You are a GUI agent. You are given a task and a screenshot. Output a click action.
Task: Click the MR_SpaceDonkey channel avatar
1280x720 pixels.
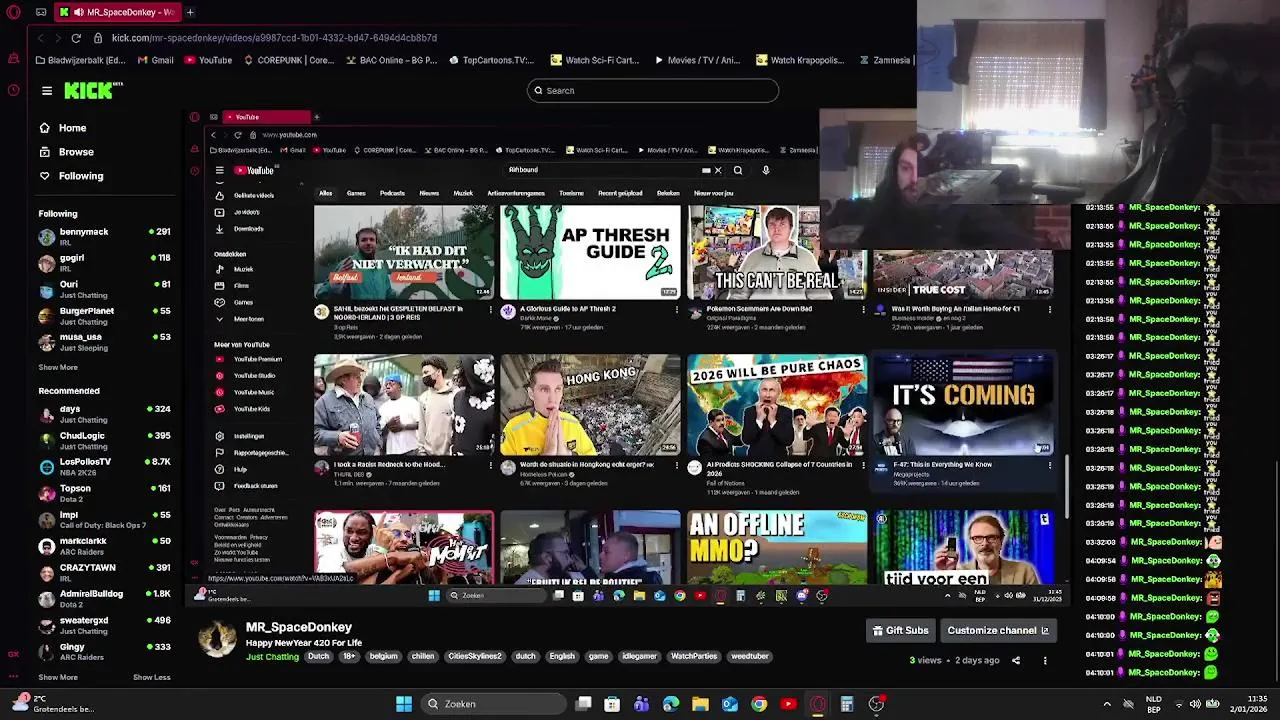(x=216, y=638)
